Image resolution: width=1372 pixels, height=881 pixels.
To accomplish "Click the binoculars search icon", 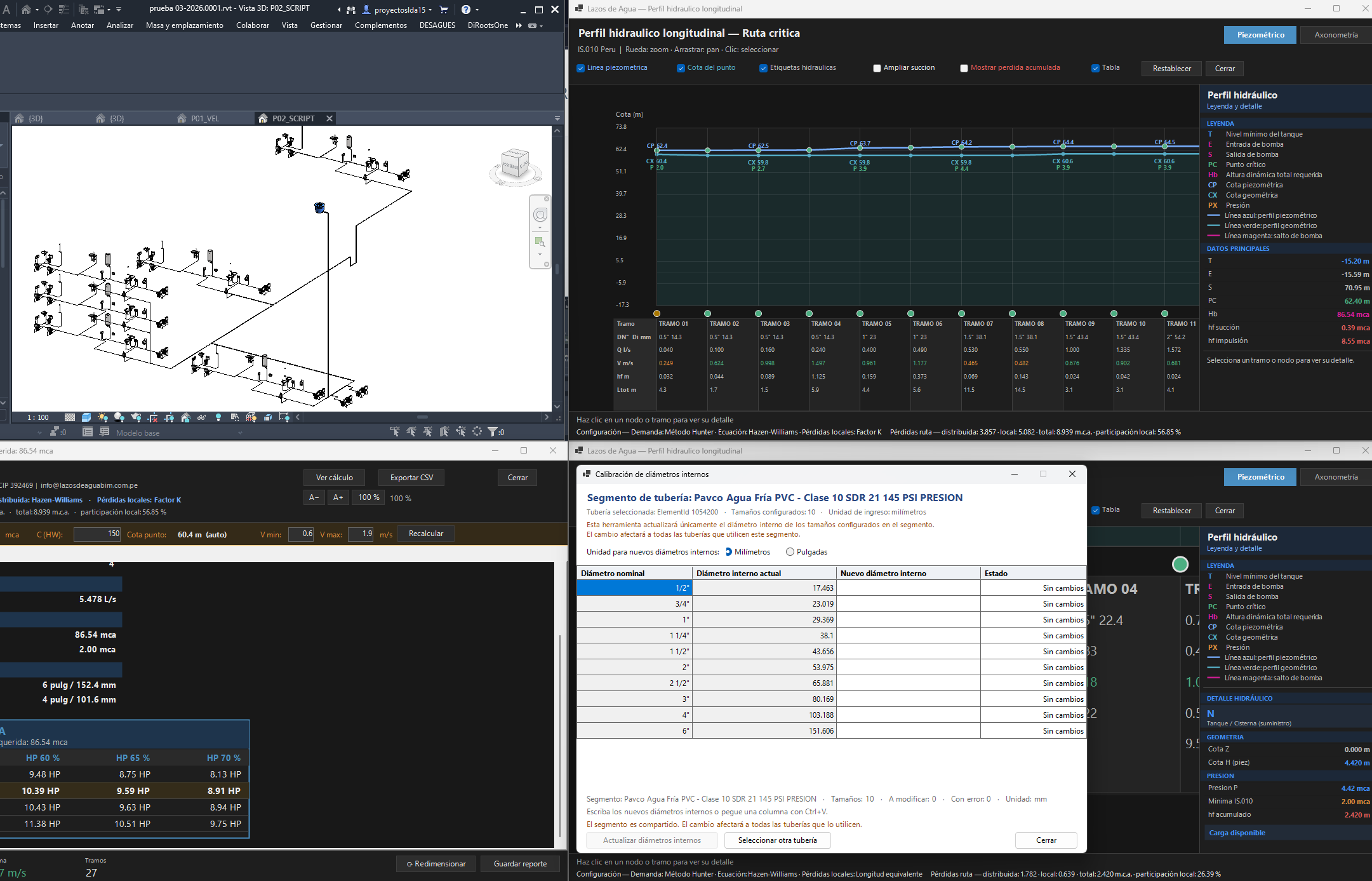I will (x=351, y=10).
